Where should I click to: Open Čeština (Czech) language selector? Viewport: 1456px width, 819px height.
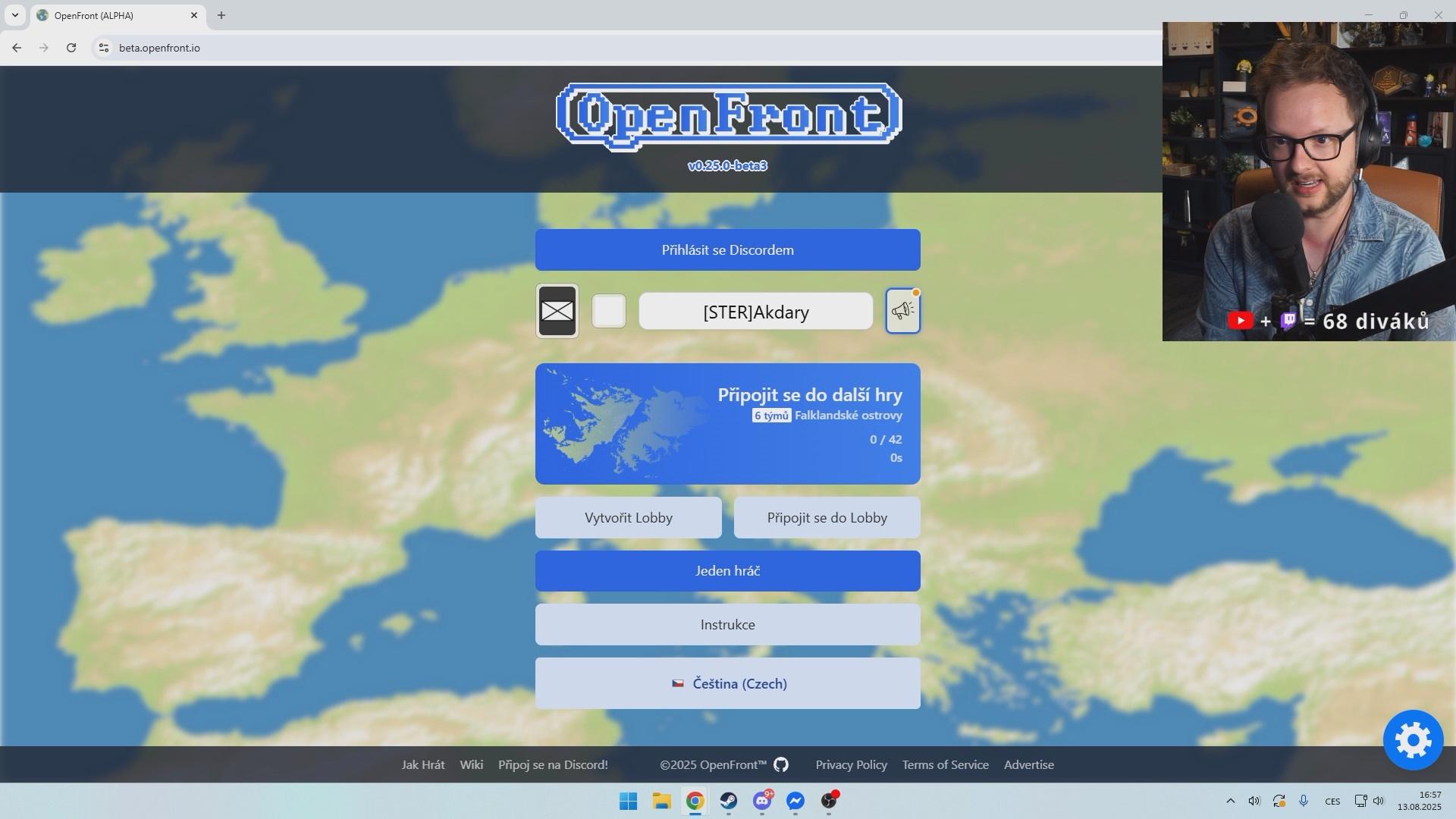(728, 683)
